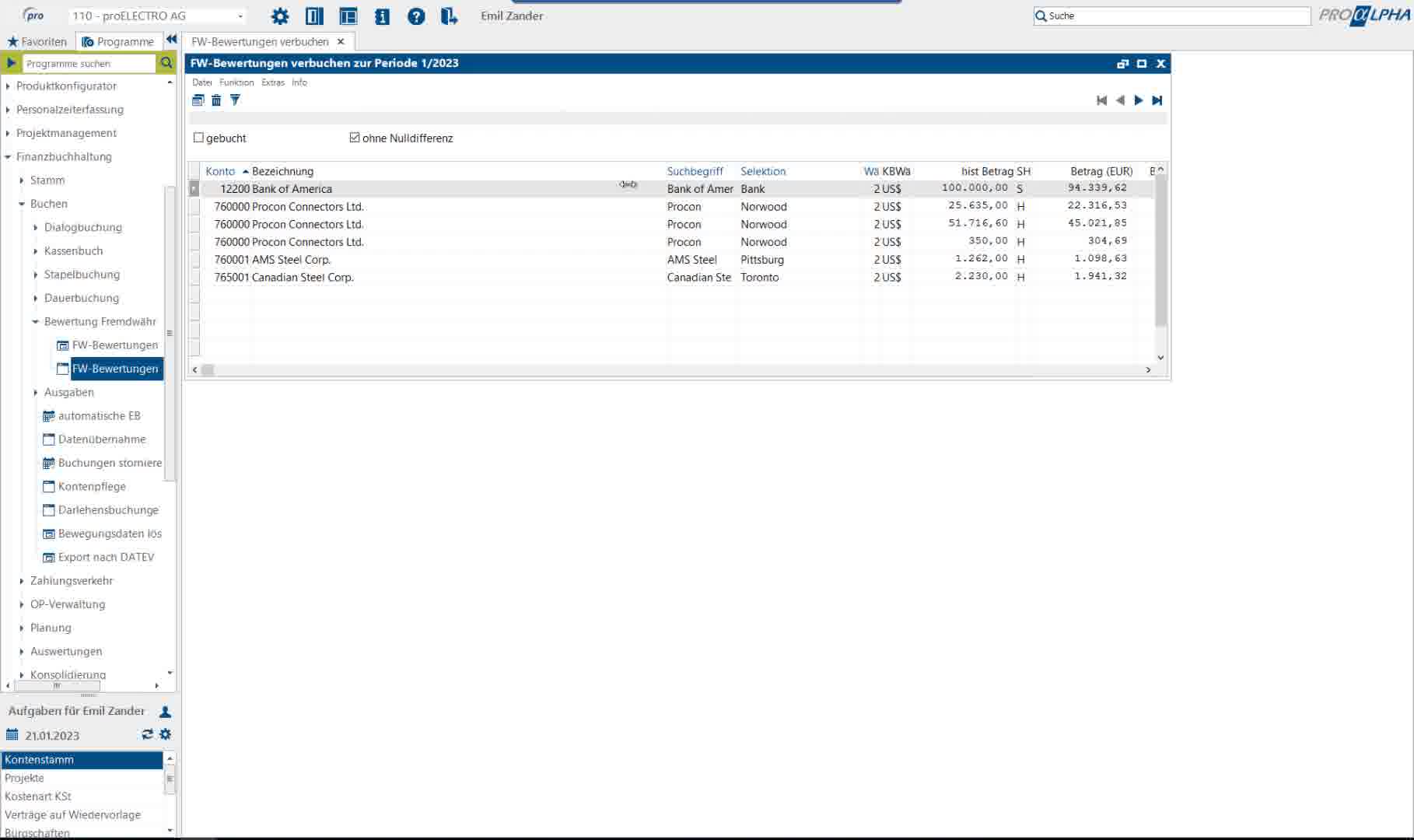Click the 51.716,60 hist Betrag cell
The height and width of the screenshot is (840, 1414).
pyautogui.click(x=978, y=223)
